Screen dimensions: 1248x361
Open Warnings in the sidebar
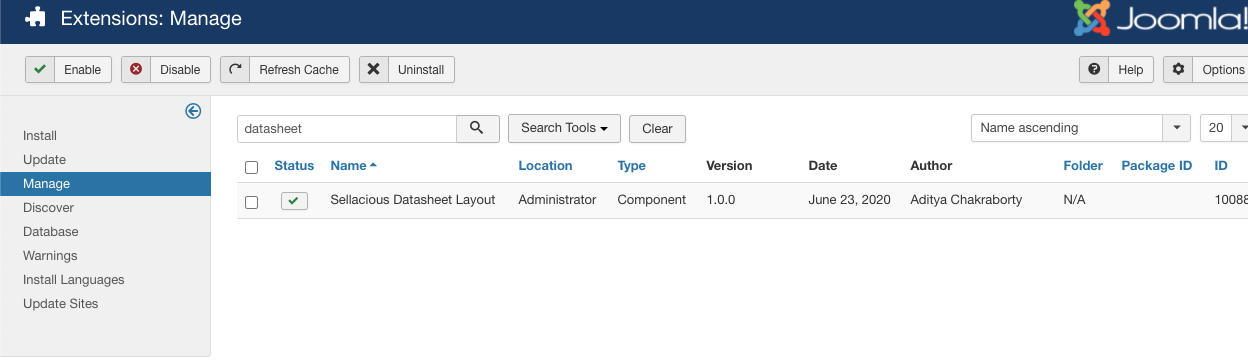50,256
